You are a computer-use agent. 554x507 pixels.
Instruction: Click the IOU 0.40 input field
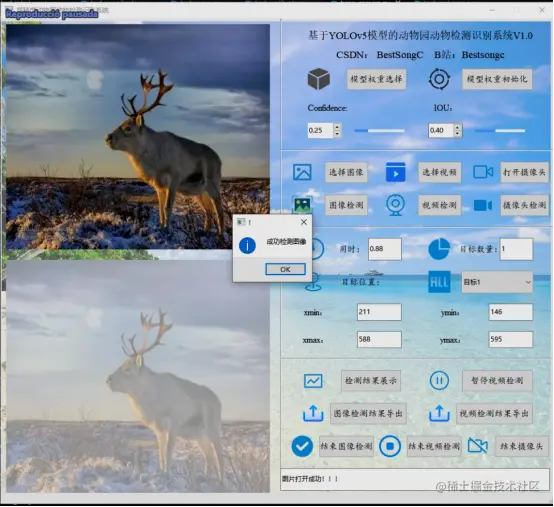tap(441, 130)
